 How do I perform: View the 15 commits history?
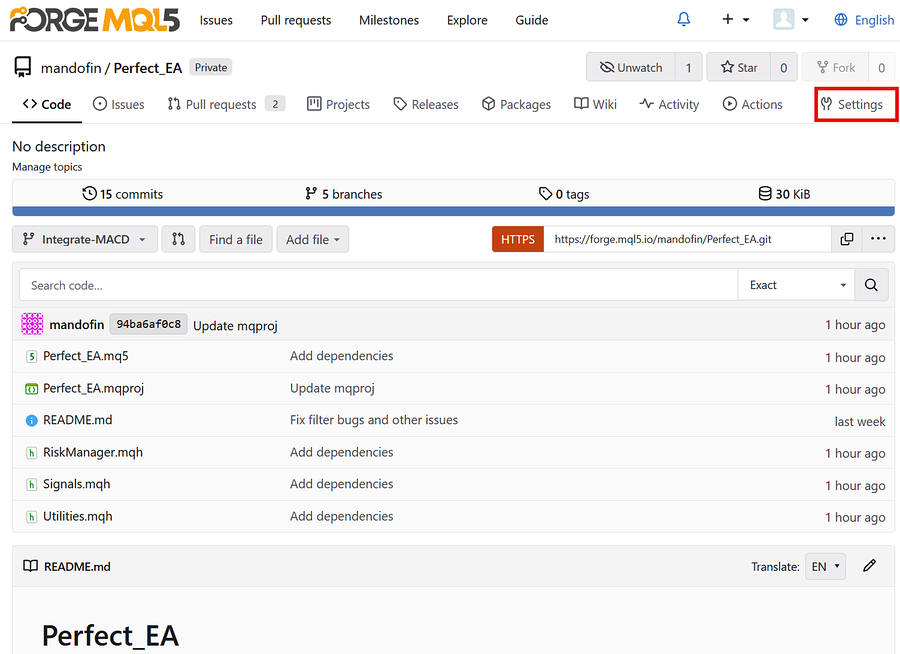click(122, 194)
